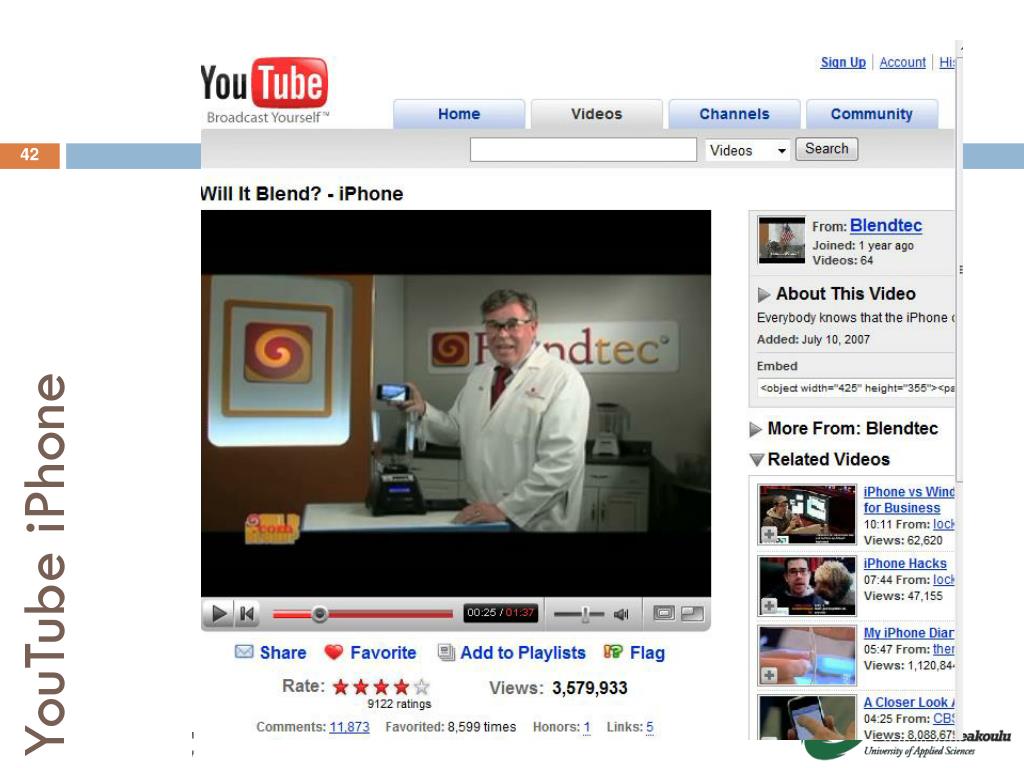Open the Videos search type dropdown

pos(748,150)
